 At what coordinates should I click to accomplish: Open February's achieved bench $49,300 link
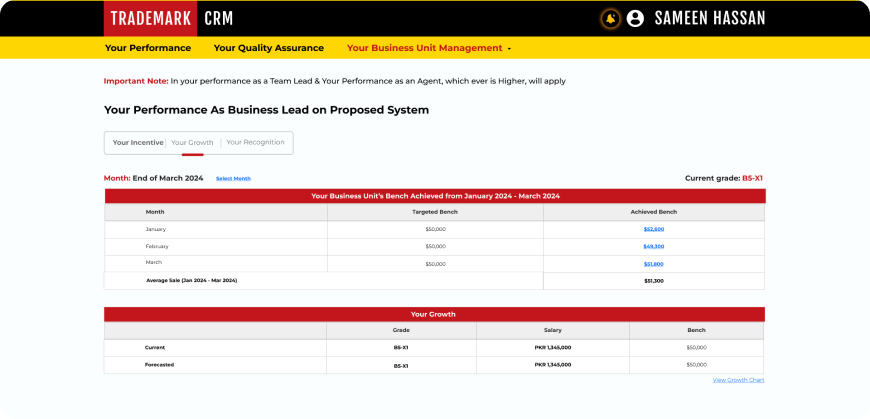pyautogui.click(x=653, y=246)
